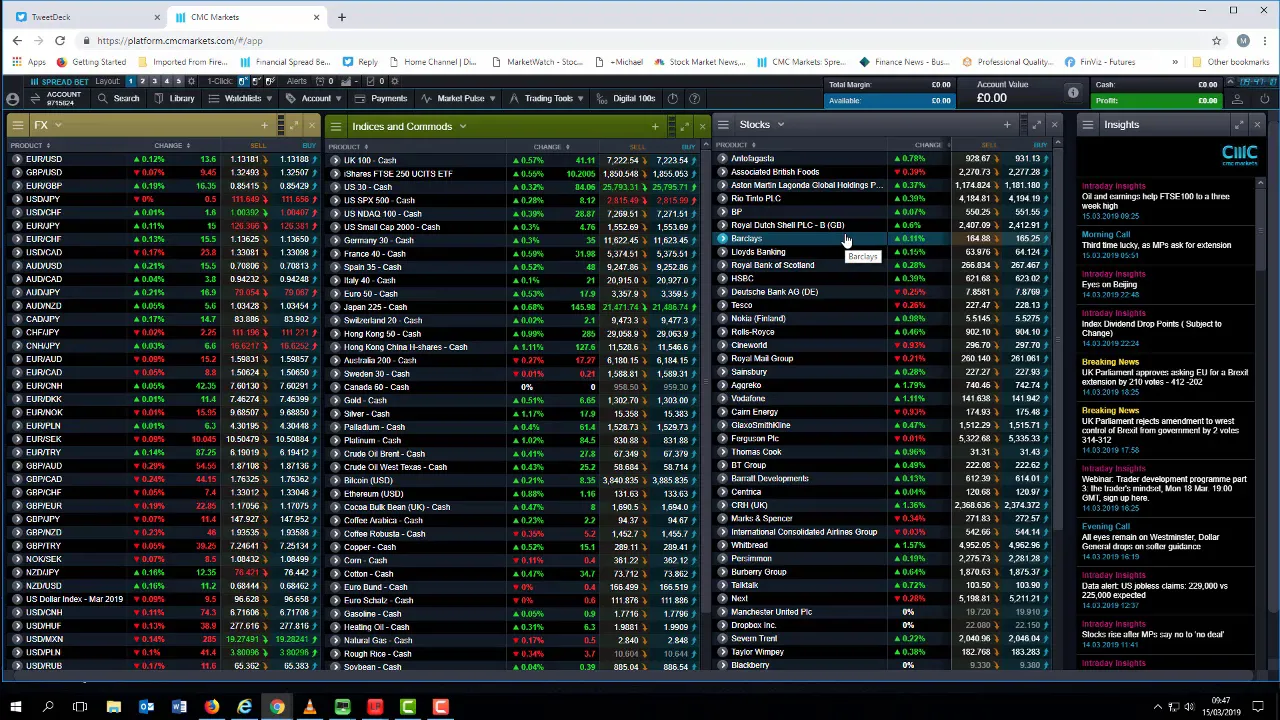The width and height of the screenshot is (1280, 720).
Task: Expand the EUR/USD row arrow
Action: [x=16, y=159]
